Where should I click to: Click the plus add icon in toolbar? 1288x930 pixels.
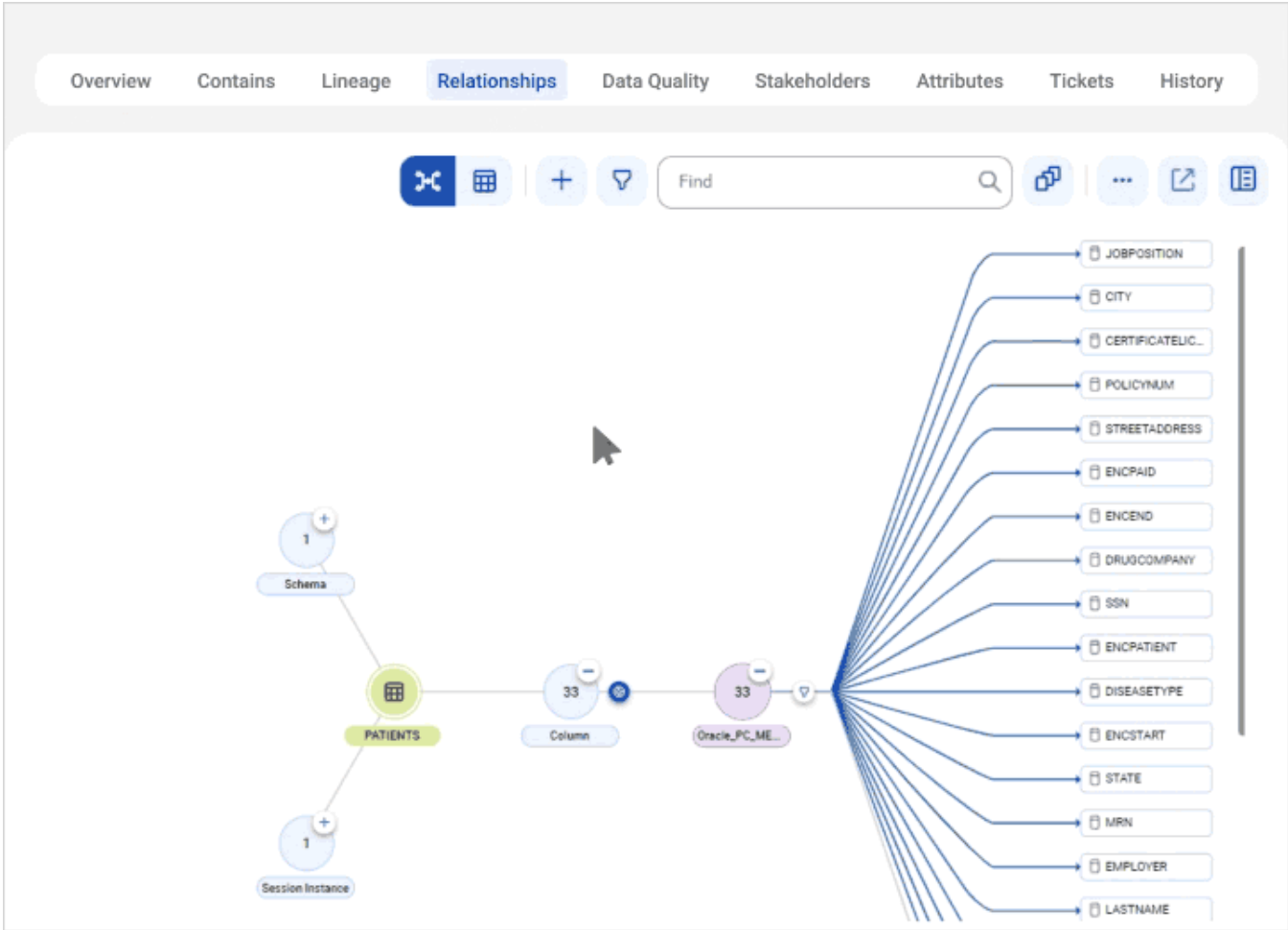tap(562, 180)
